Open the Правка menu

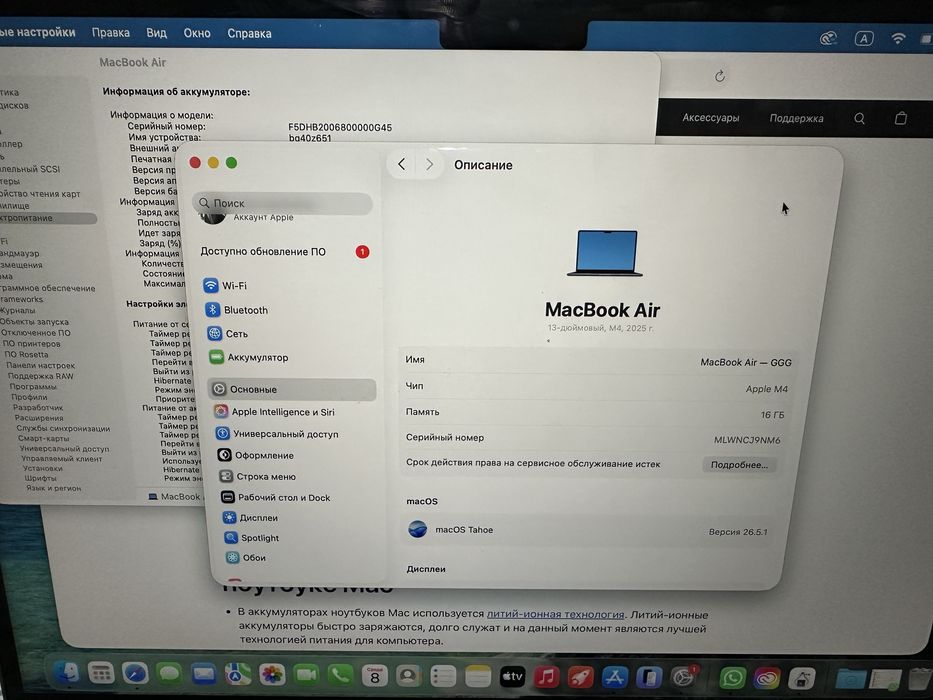(x=111, y=33)
